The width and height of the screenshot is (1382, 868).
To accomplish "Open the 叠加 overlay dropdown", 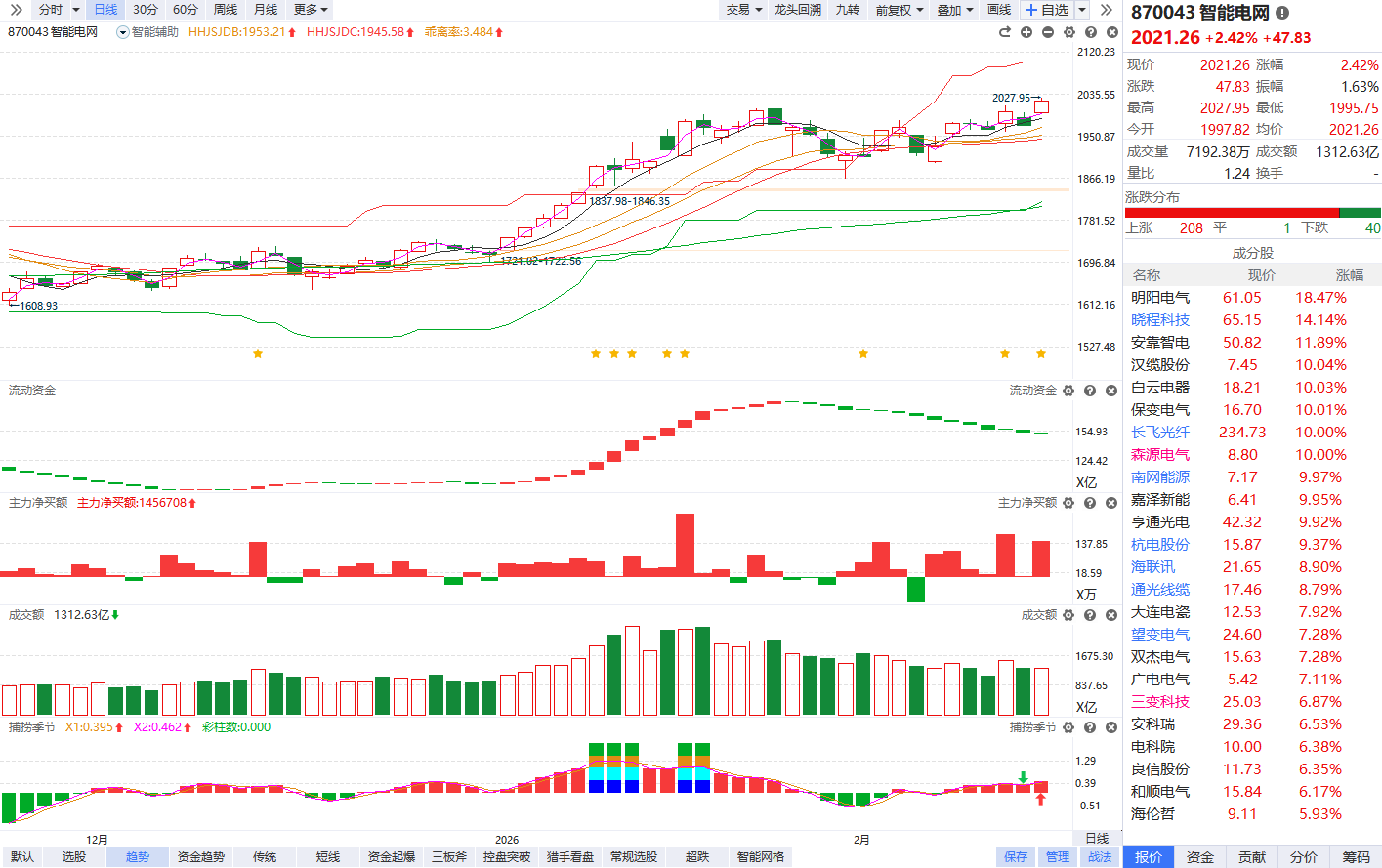I will 954,10.
